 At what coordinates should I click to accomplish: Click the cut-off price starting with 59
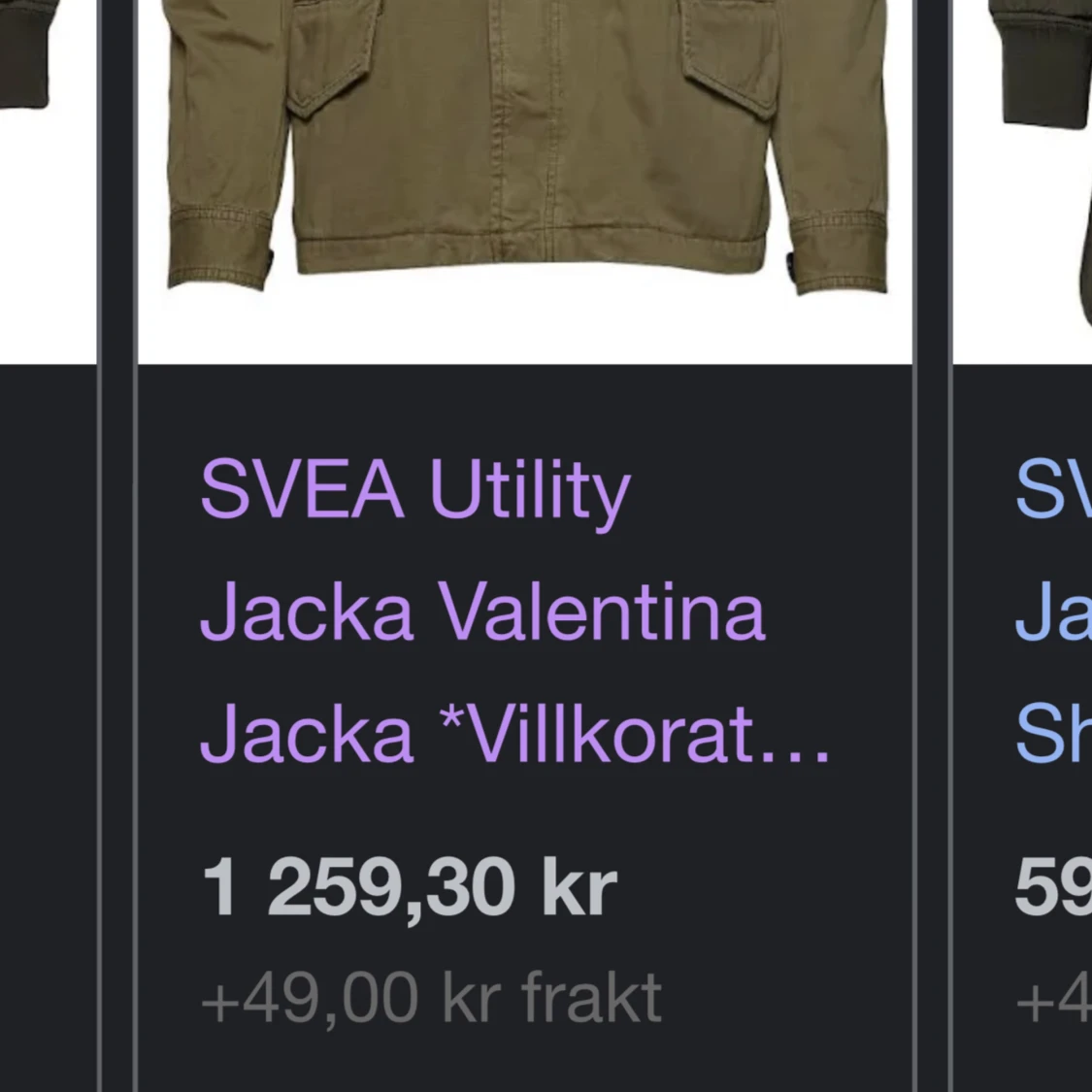(x=1054, y=888)
